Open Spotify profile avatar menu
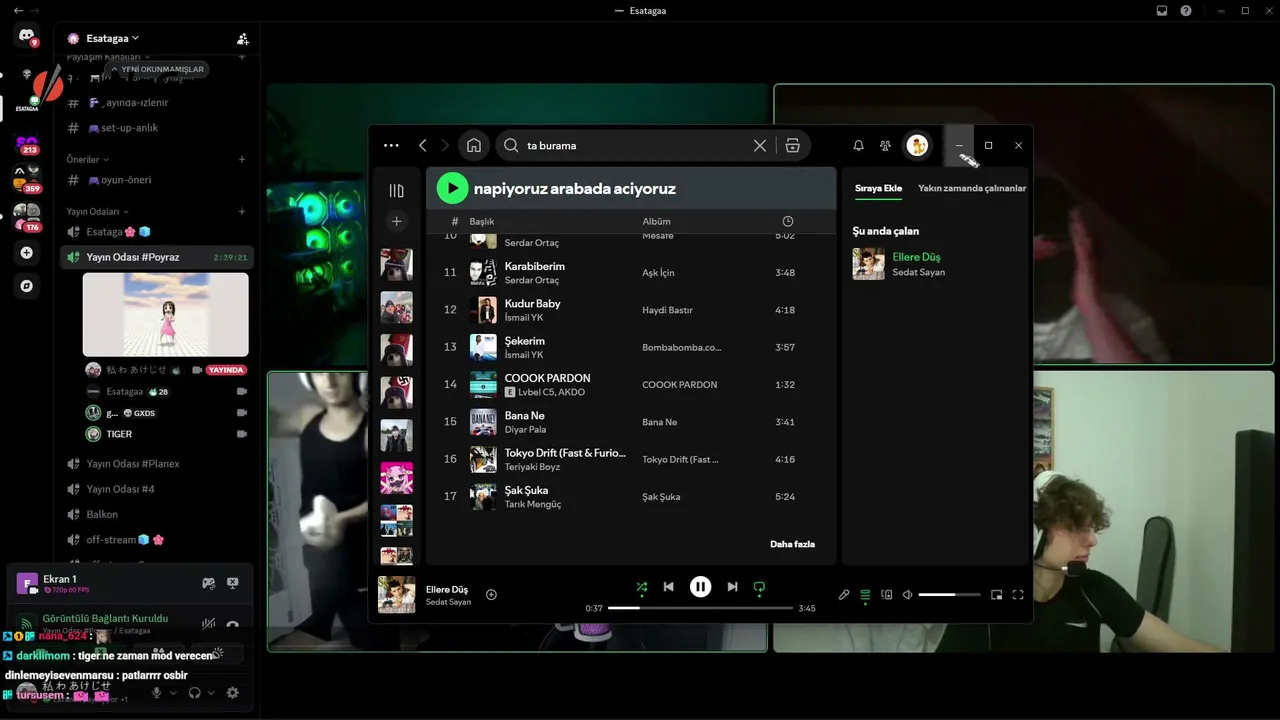This screenshot has width=1280, height=720. [x=917, y=146]
